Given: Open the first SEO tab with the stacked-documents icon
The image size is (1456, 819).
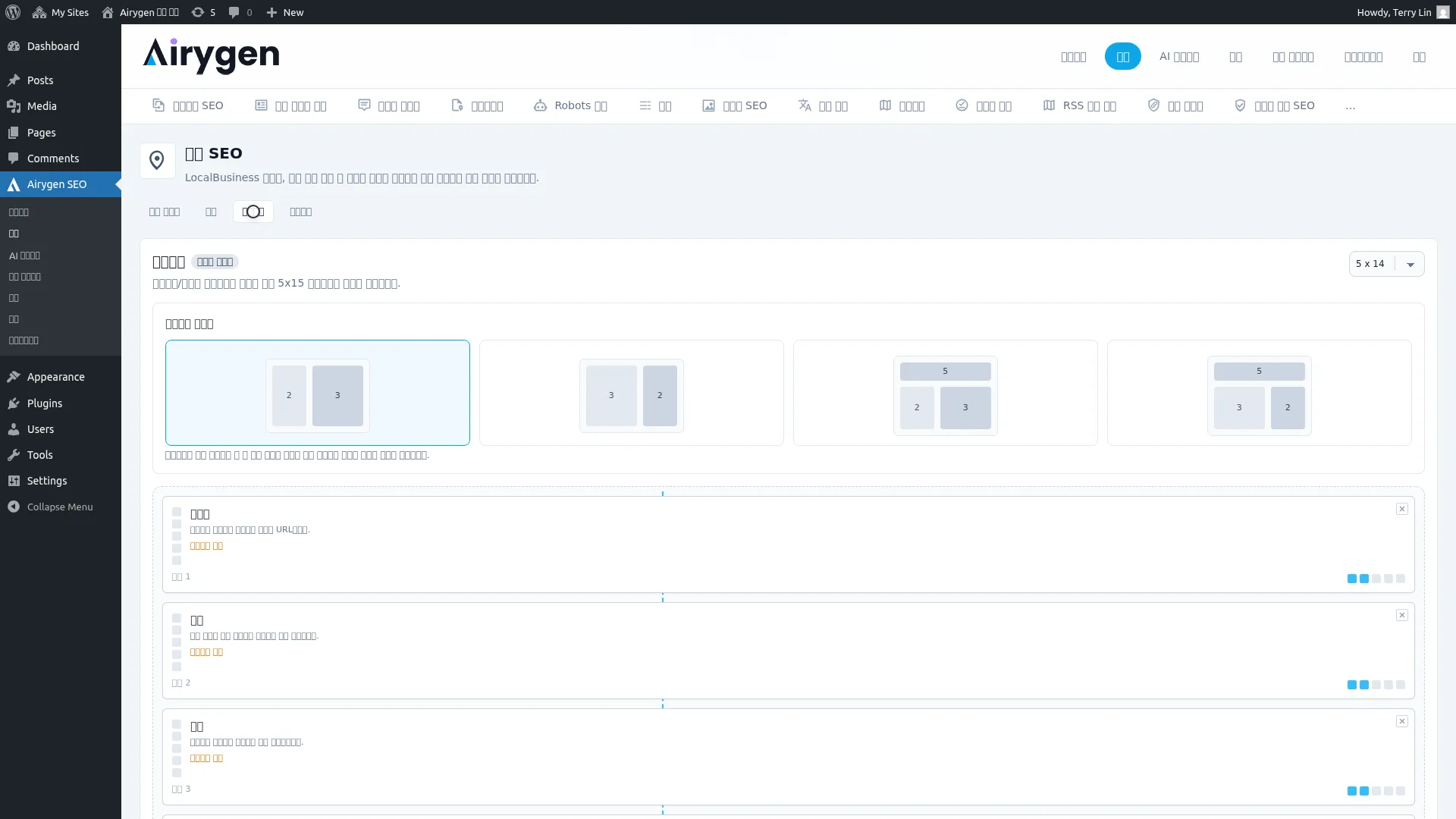Looking at the screenshot, I should coord(187,105).
